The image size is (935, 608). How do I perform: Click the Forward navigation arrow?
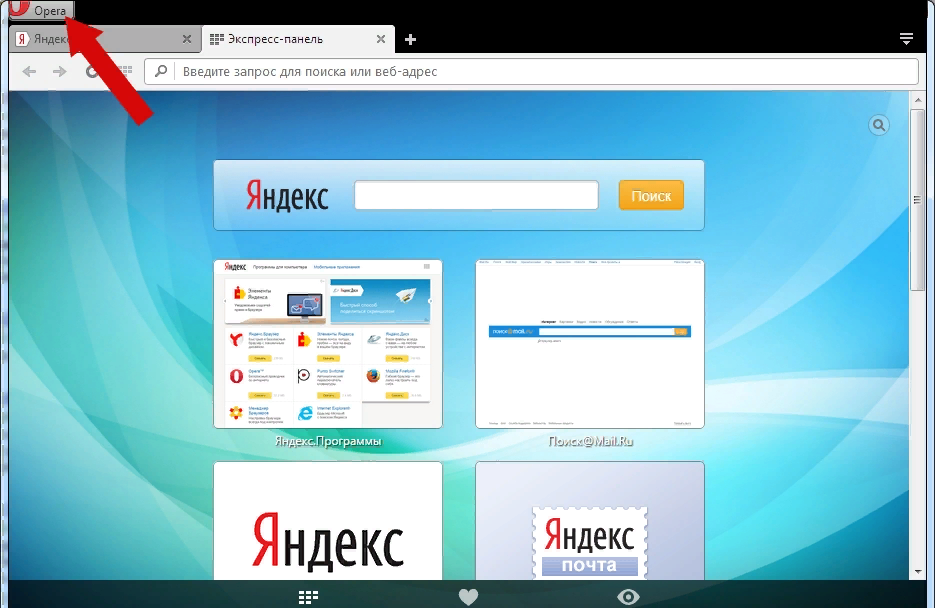[60, 71]
